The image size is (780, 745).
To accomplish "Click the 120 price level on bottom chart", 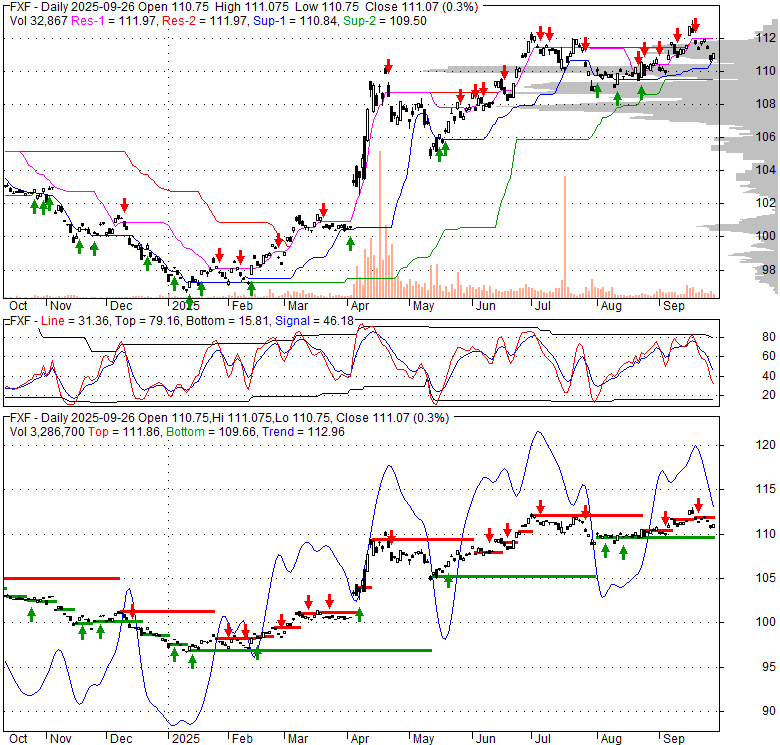I will pyautogui.click(x=766, y=445).
